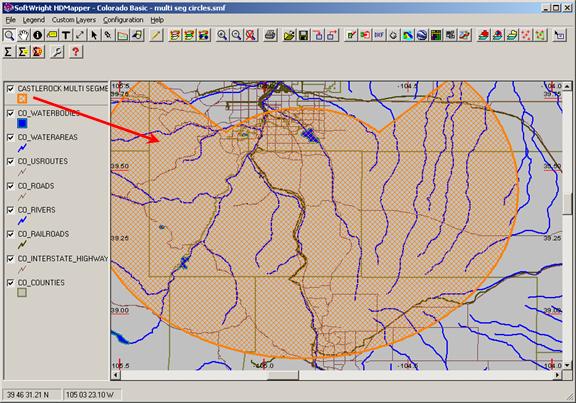
Task: Click the circular target ring icon
Action: click(393, 35)
